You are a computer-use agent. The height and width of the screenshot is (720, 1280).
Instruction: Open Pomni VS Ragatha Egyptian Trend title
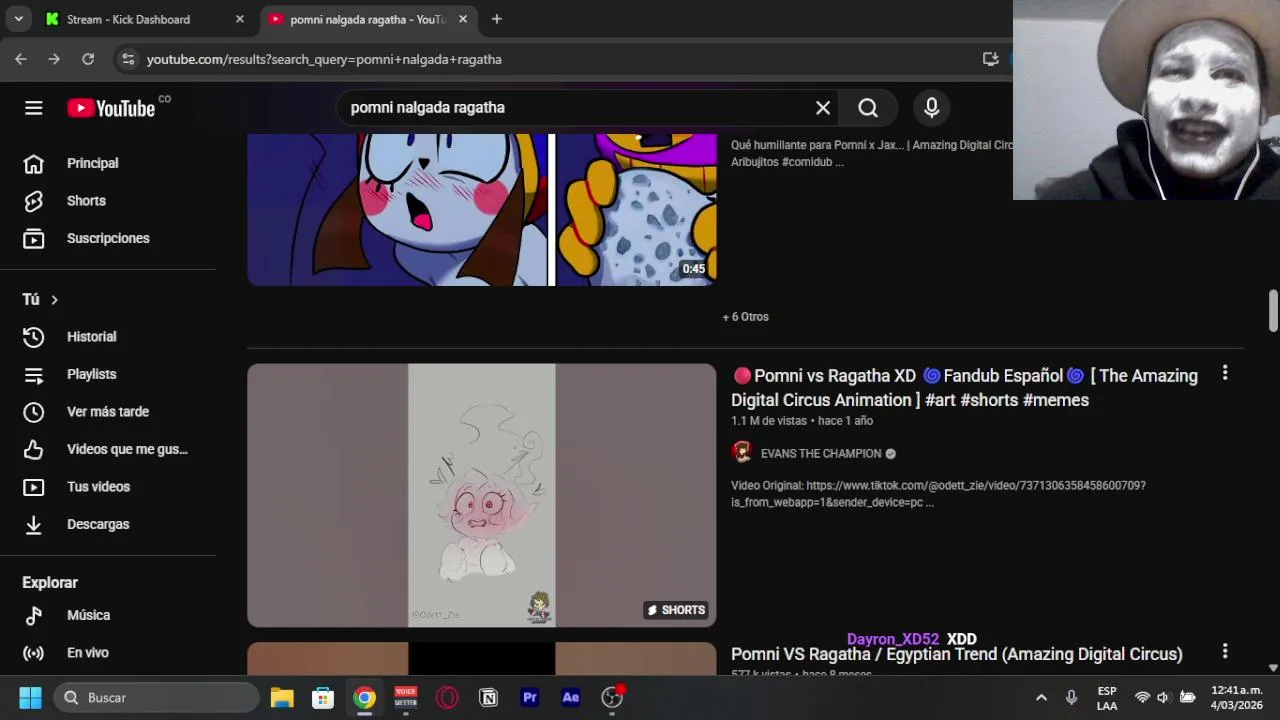[x=956, y=654]
